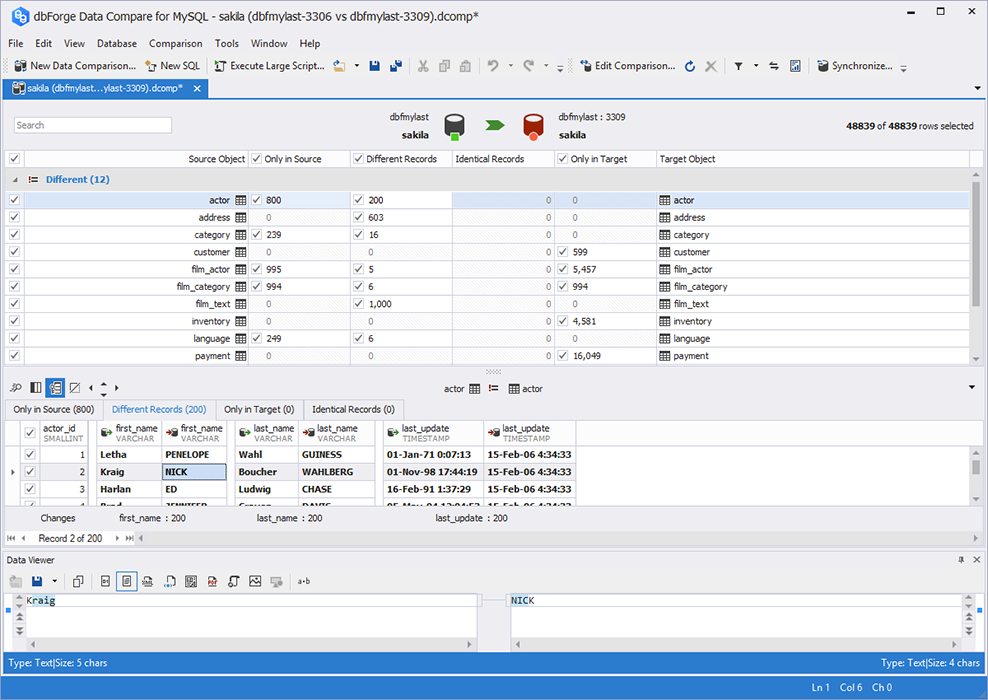988x700 pixels.
Task: Click the Search input field
Action: pos(93,125)
